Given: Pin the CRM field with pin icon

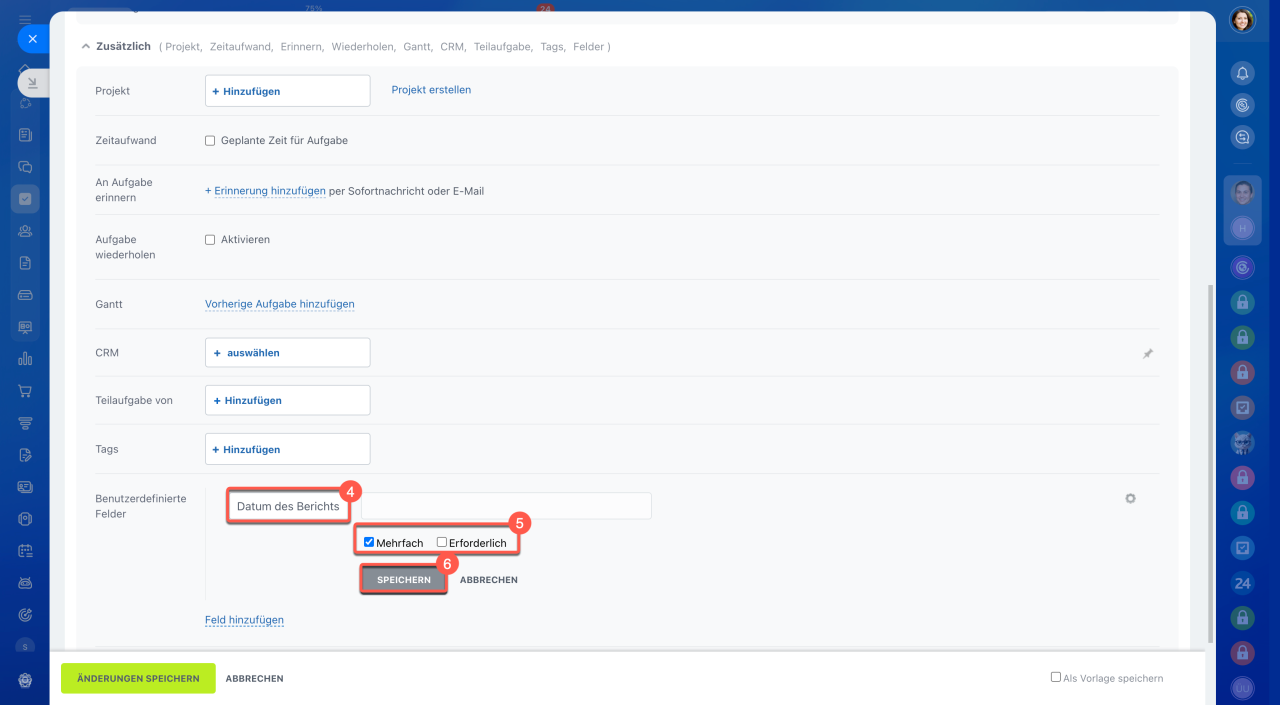Looking at the screenshot, I should click(x=1148, y=354).
